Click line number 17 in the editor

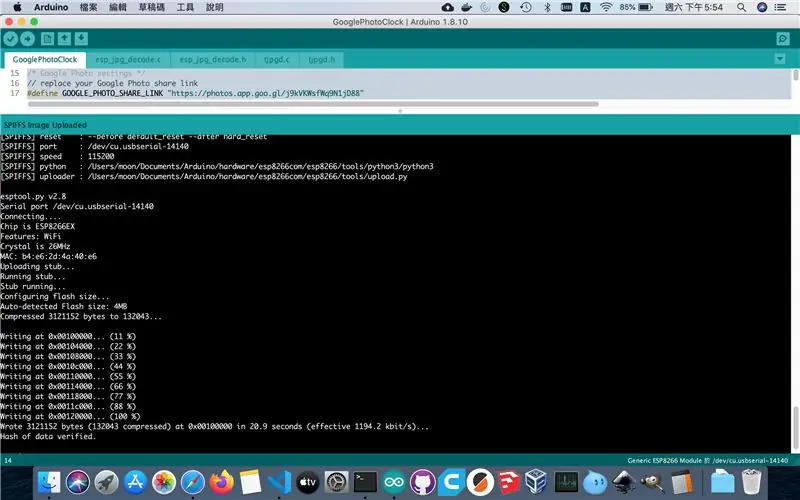(15, 93)
